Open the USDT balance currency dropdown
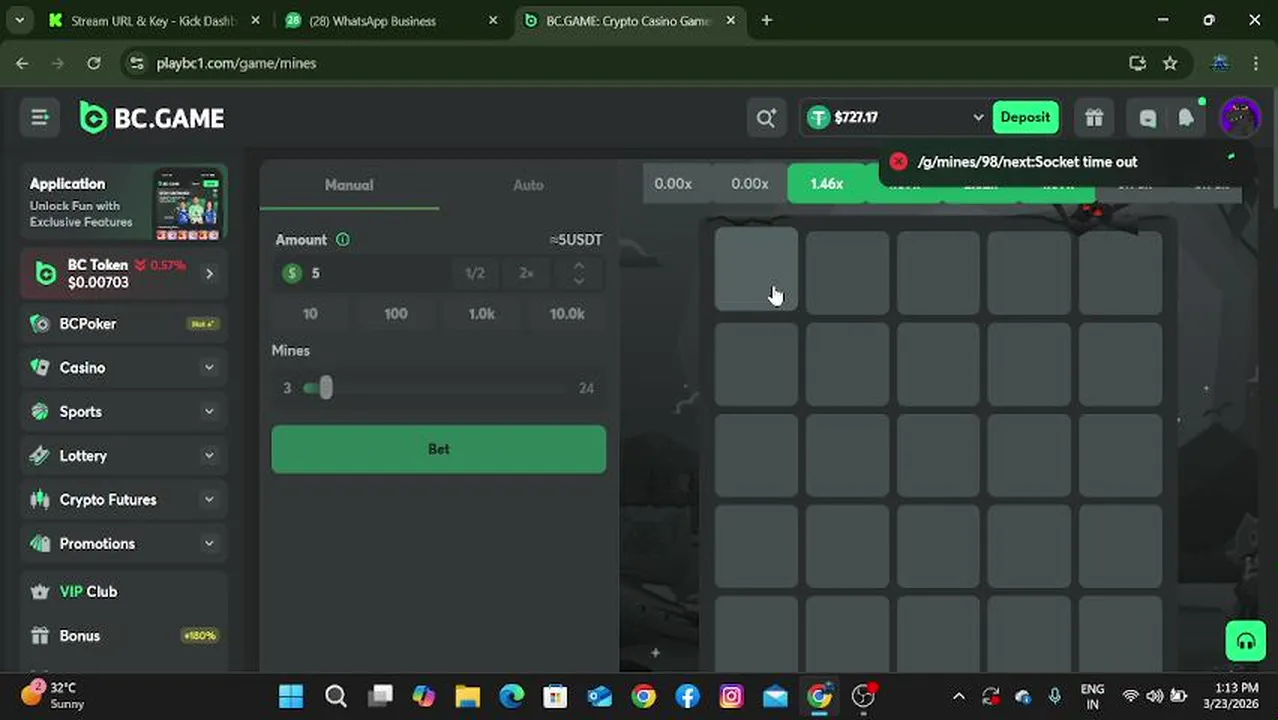Image resolution: width=1278 pixels, height=720 pixels. pos(978,118)
